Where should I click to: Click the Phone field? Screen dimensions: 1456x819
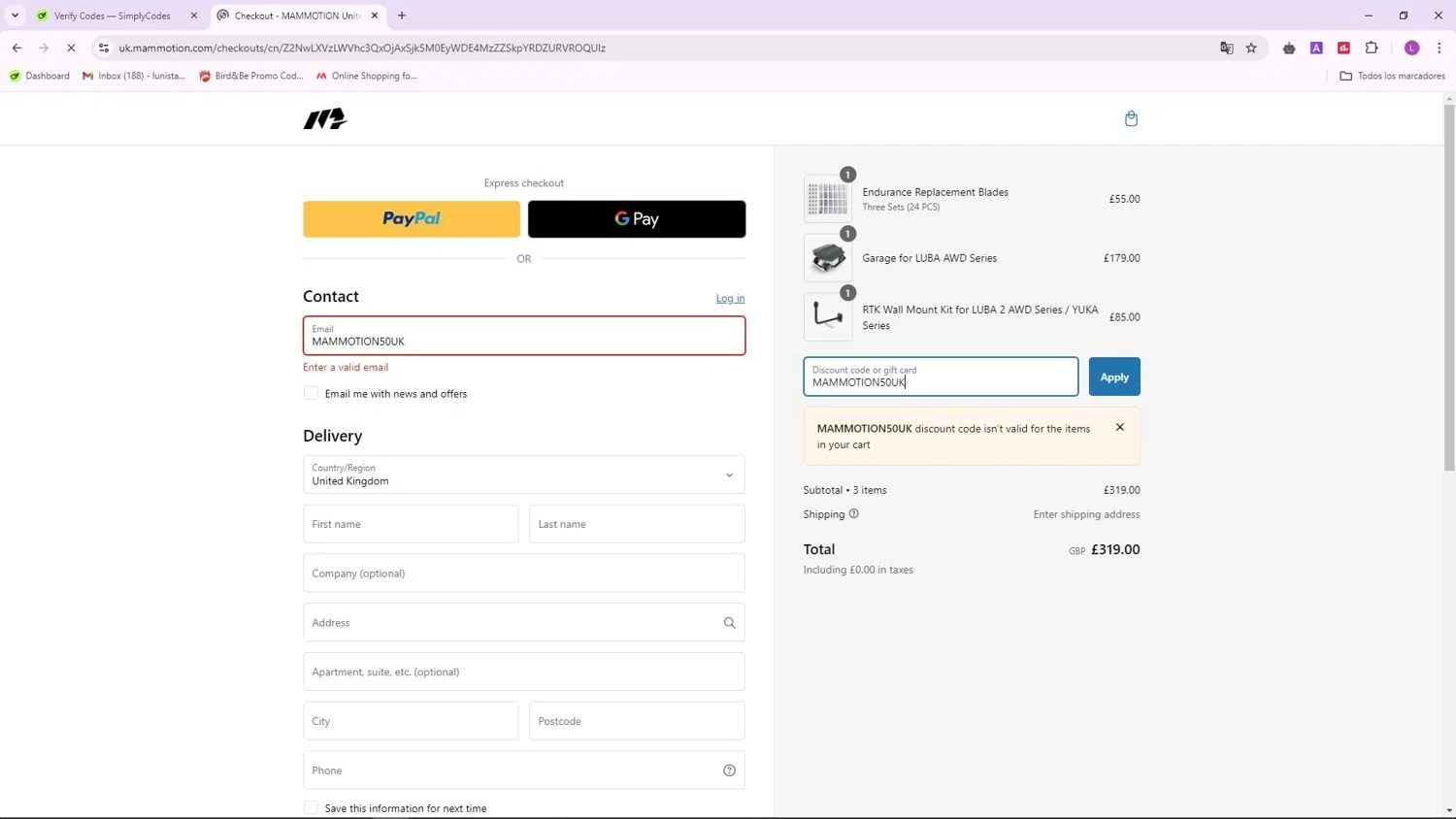click(x=524, y=770)
